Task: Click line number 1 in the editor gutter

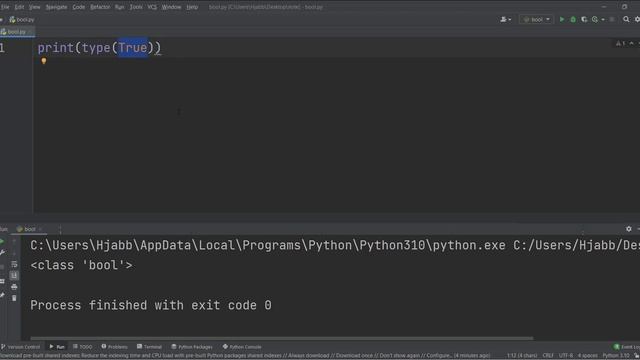Action: 2,48
